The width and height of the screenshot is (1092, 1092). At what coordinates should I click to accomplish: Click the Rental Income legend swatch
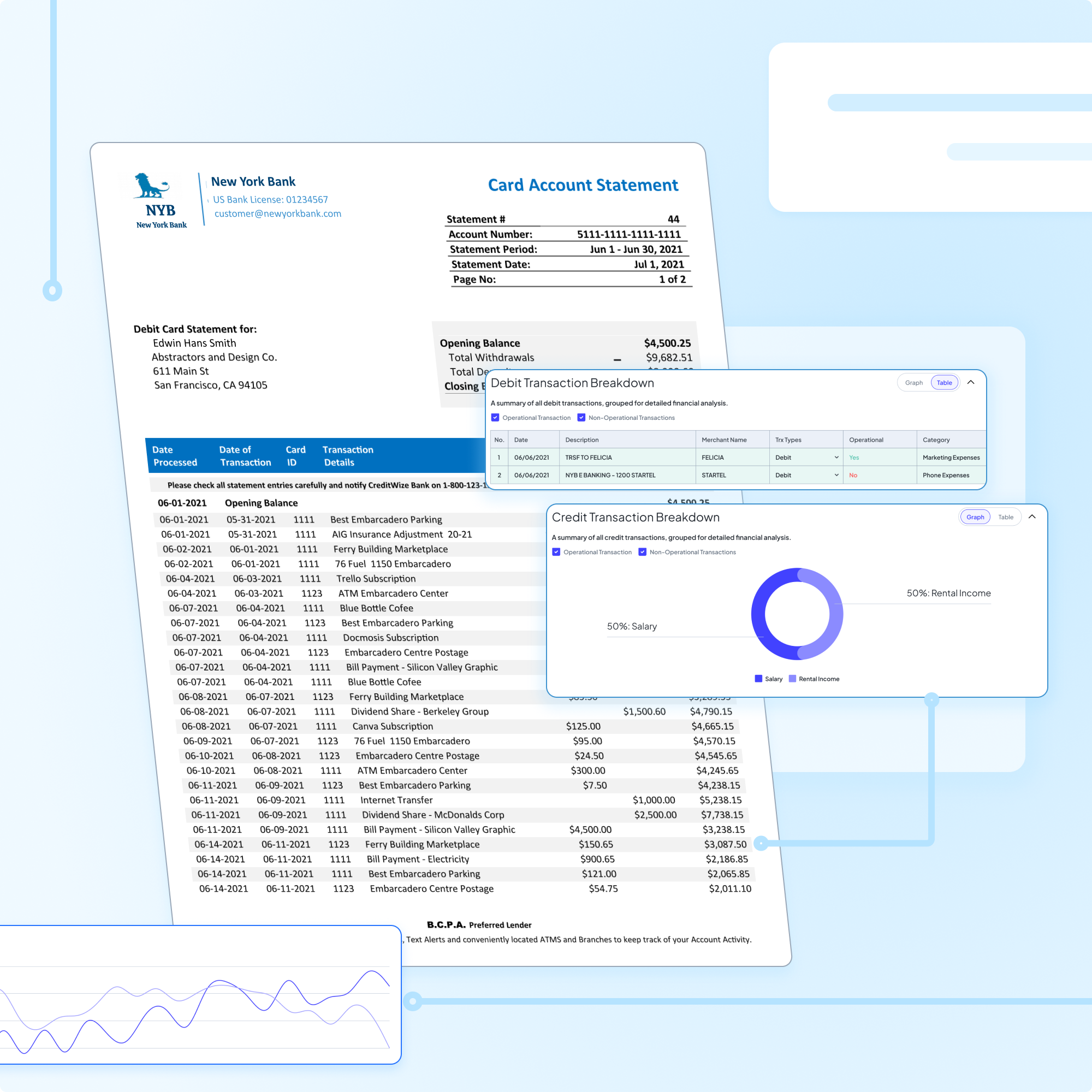pyautogui.click(x=792, y=679)
